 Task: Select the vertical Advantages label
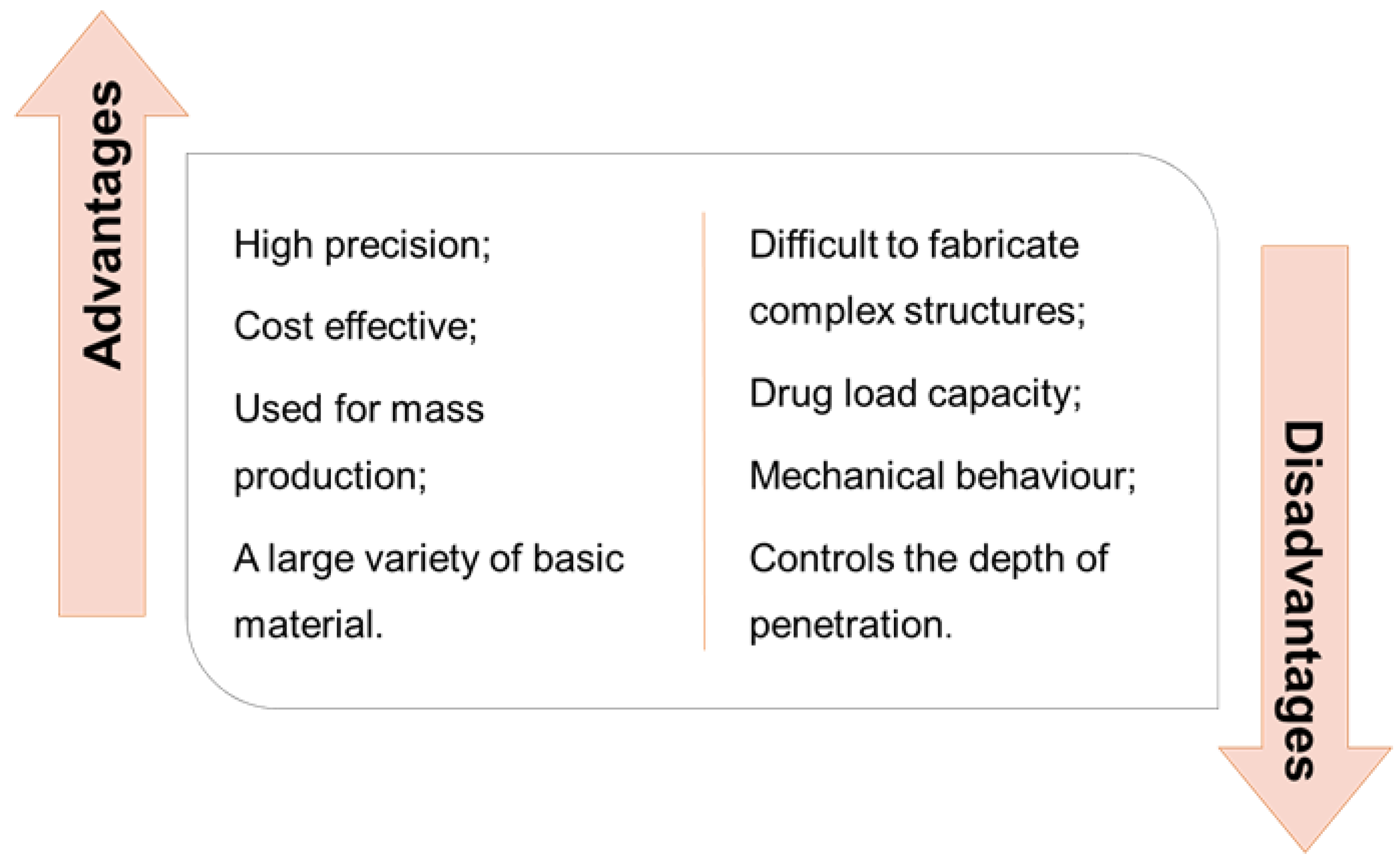click(103, 225)
